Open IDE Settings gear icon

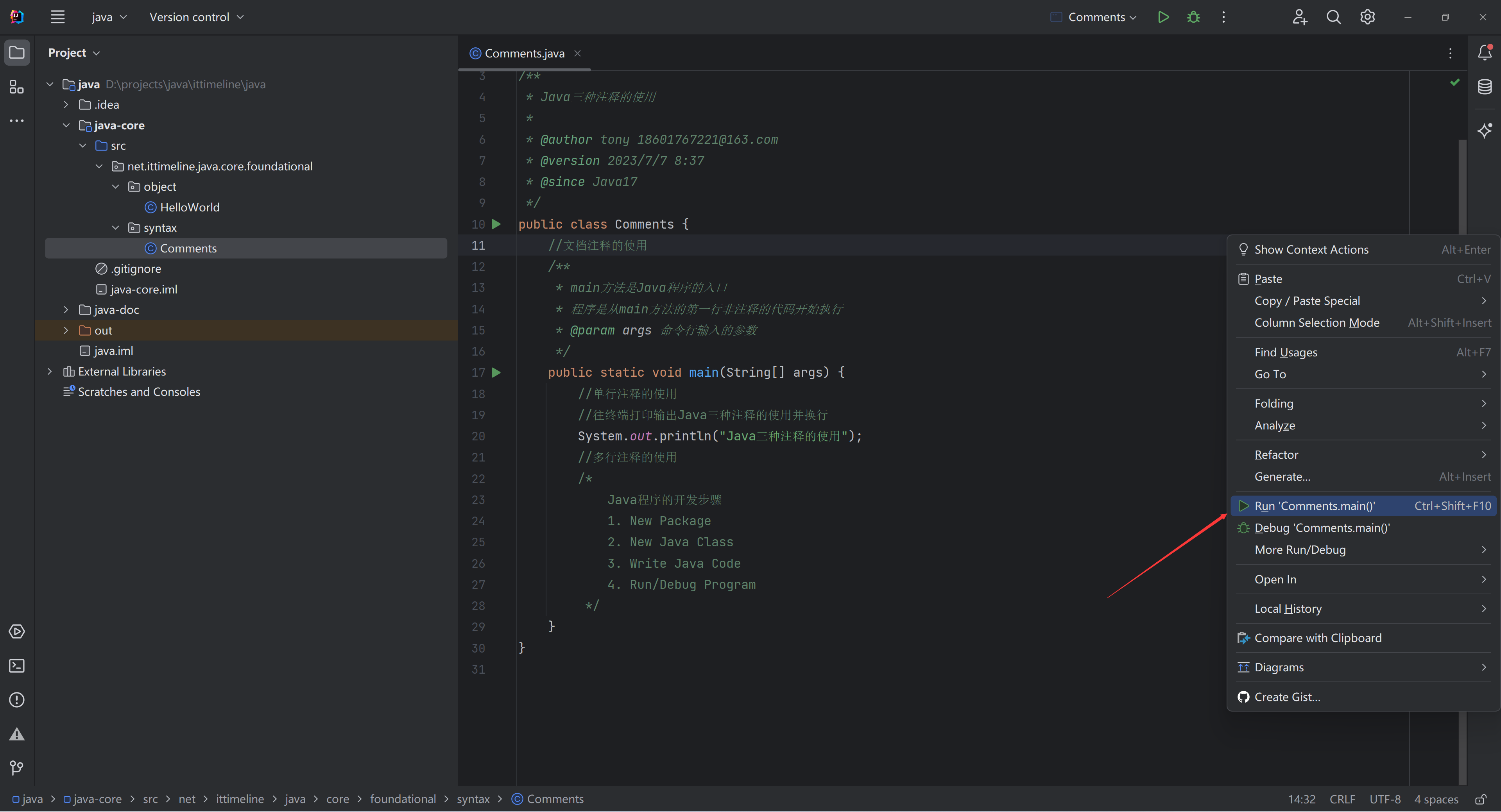pyautogui.click(x=1367, y=17)
